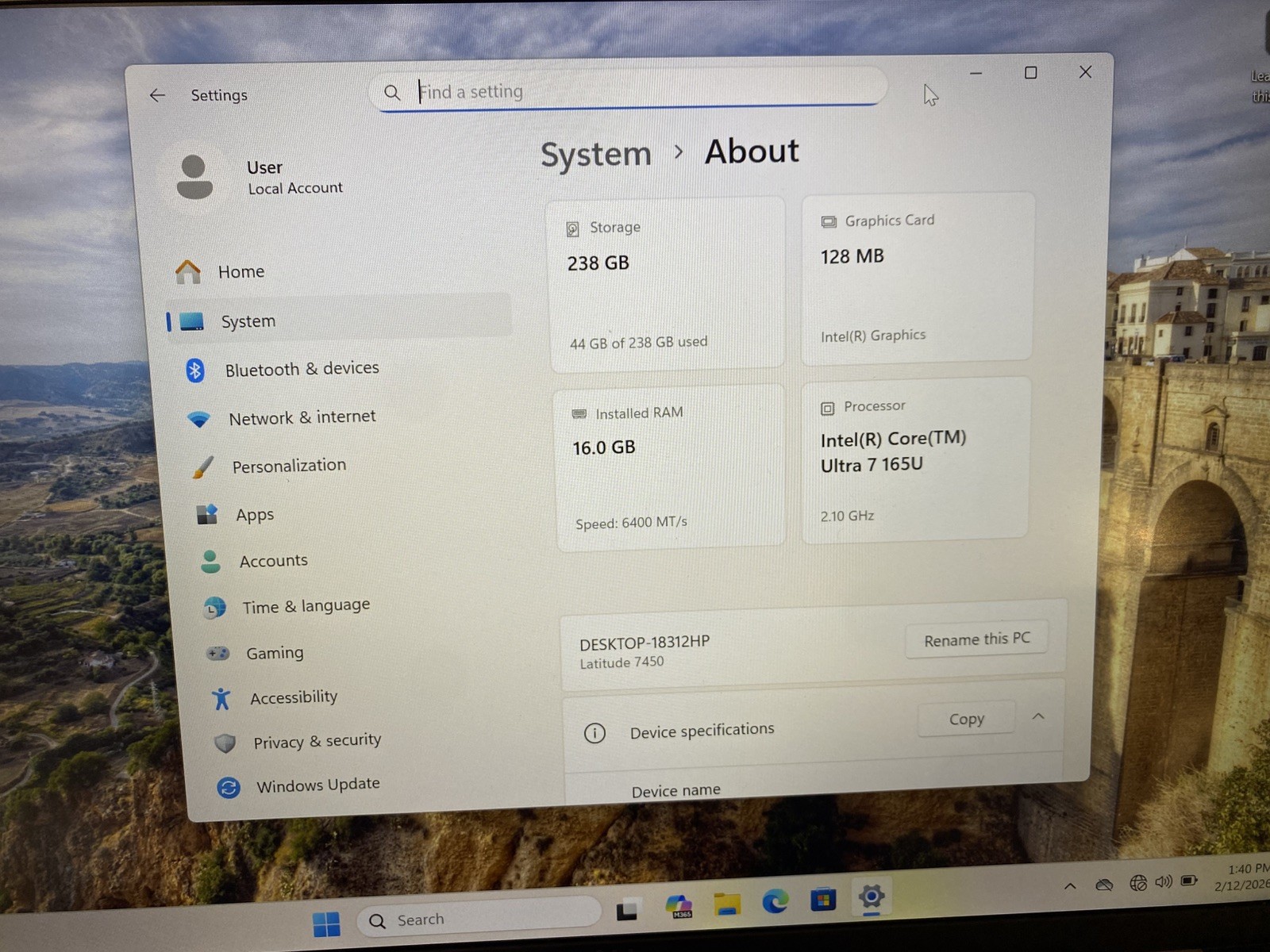Click the Privacy shield icon
This screenshot has width=1270, height=952.
coord(225,743)
